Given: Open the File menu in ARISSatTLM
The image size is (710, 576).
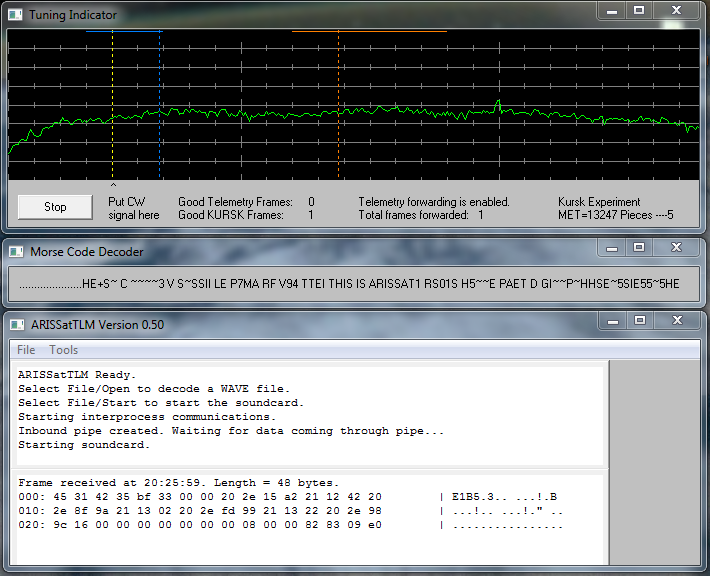Looking at the screenshot, I should tap(26, 350).
